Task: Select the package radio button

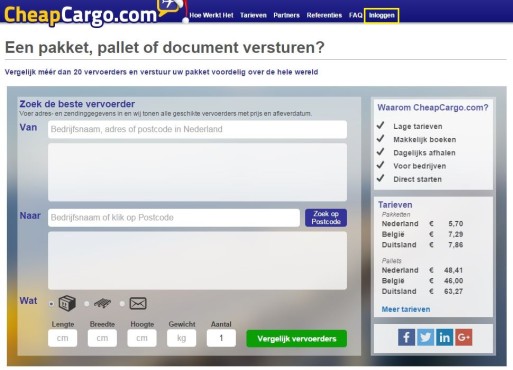Action: coord(51,304)
